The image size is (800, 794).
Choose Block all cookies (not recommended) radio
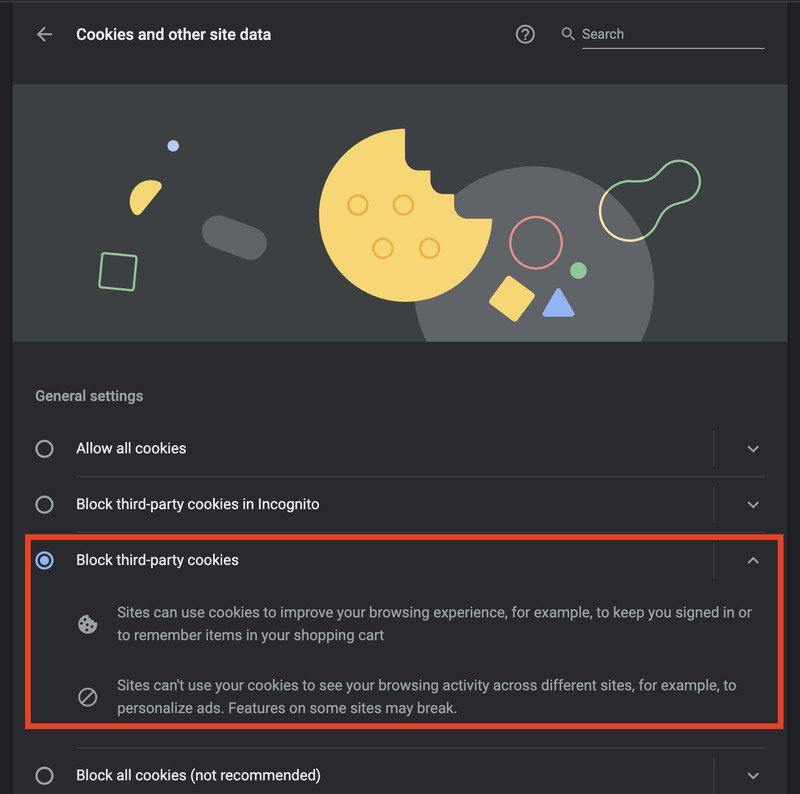pos(44,775)
